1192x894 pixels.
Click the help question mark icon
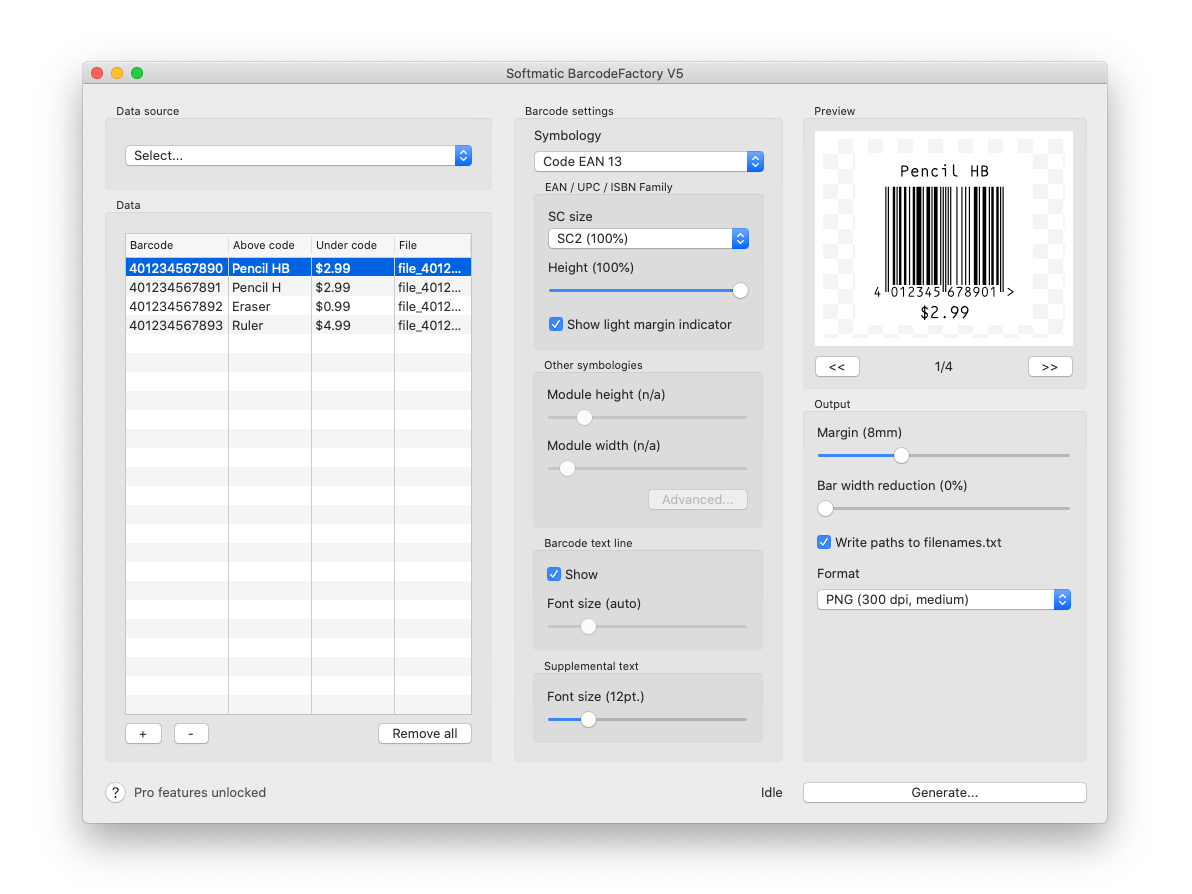(115, 792)
